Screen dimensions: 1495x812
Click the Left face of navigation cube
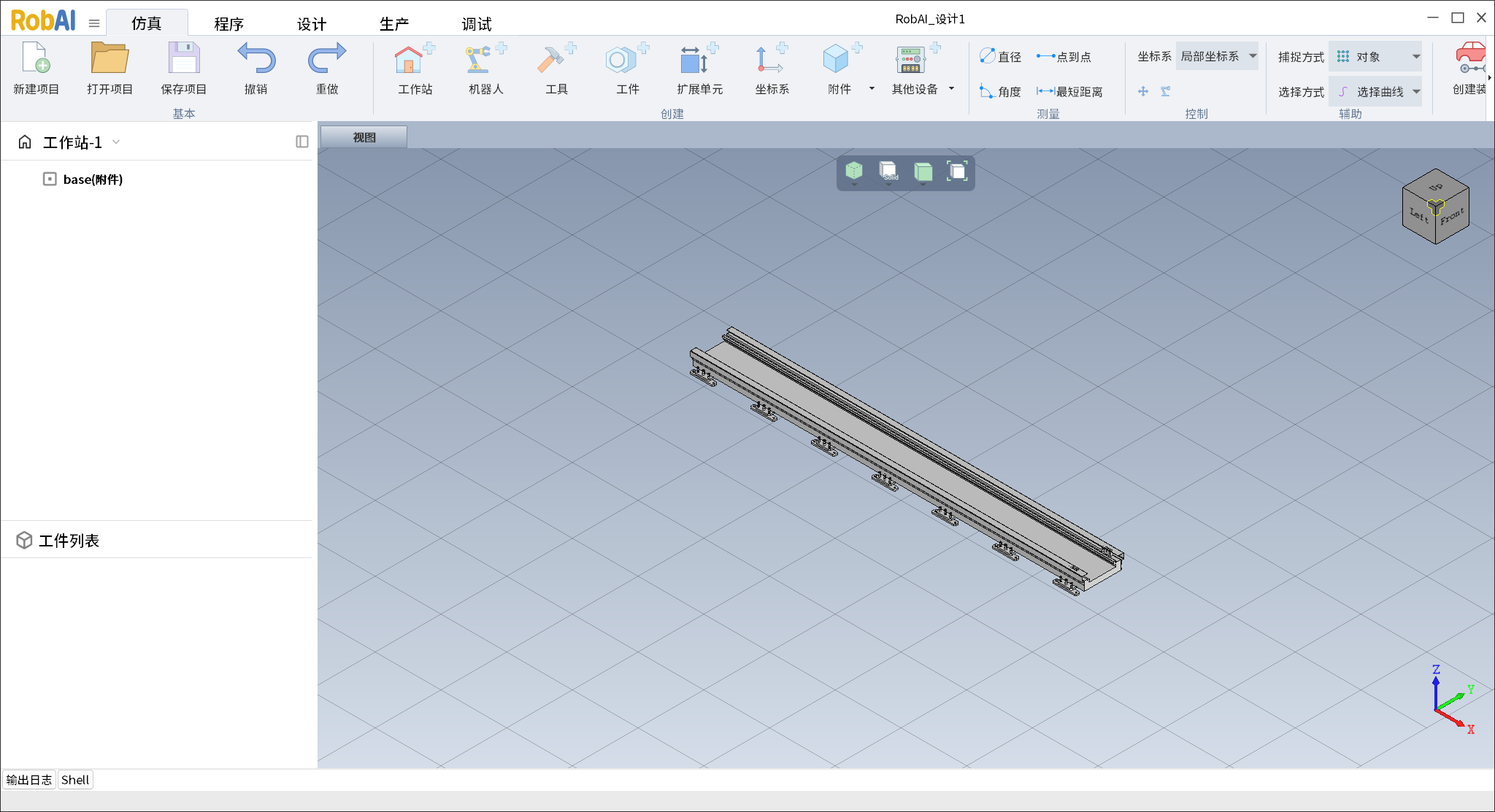[x=1418, y=214]
